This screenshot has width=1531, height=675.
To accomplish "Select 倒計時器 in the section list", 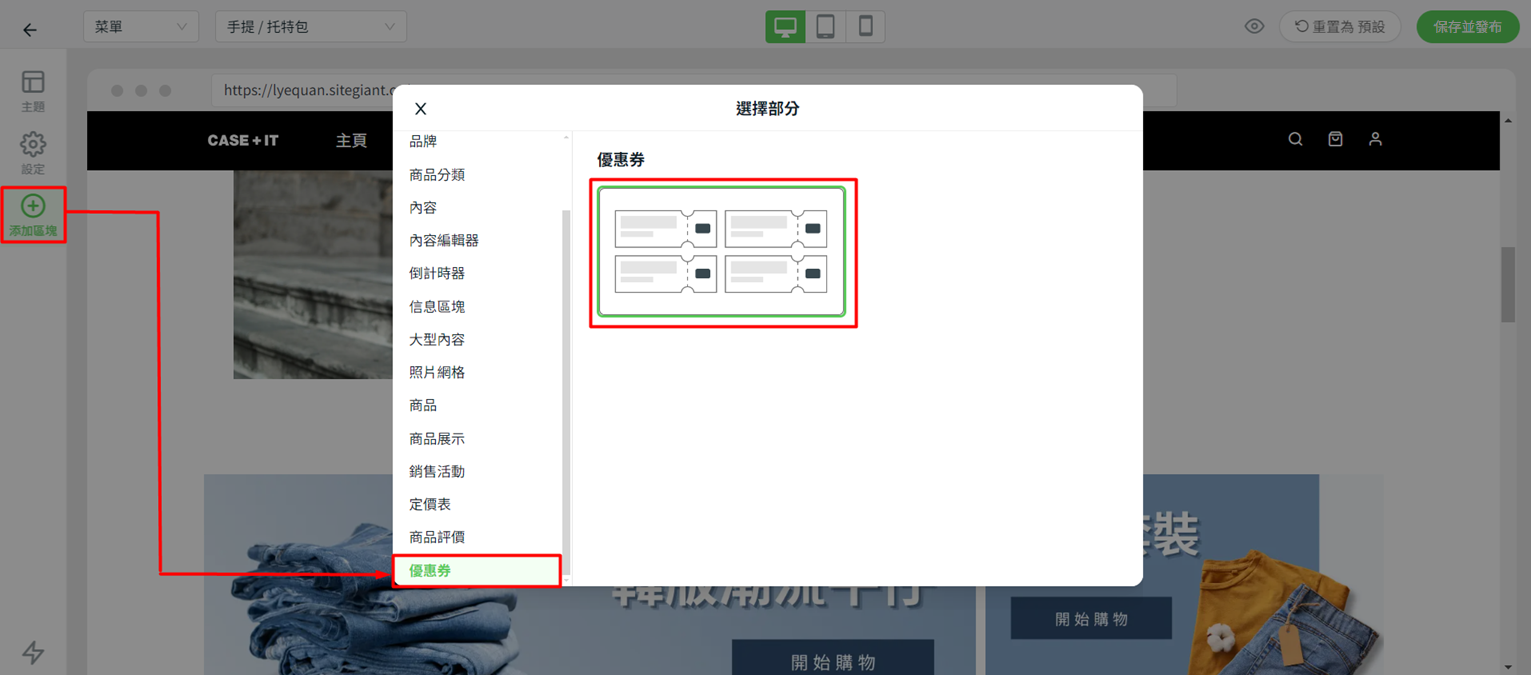I will (x=437, y=273).
